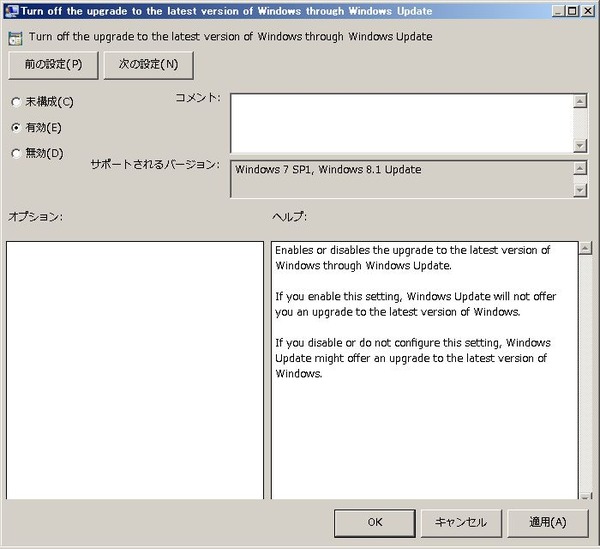
Task: Click the オプション label
Action: (x=35, y=217)
